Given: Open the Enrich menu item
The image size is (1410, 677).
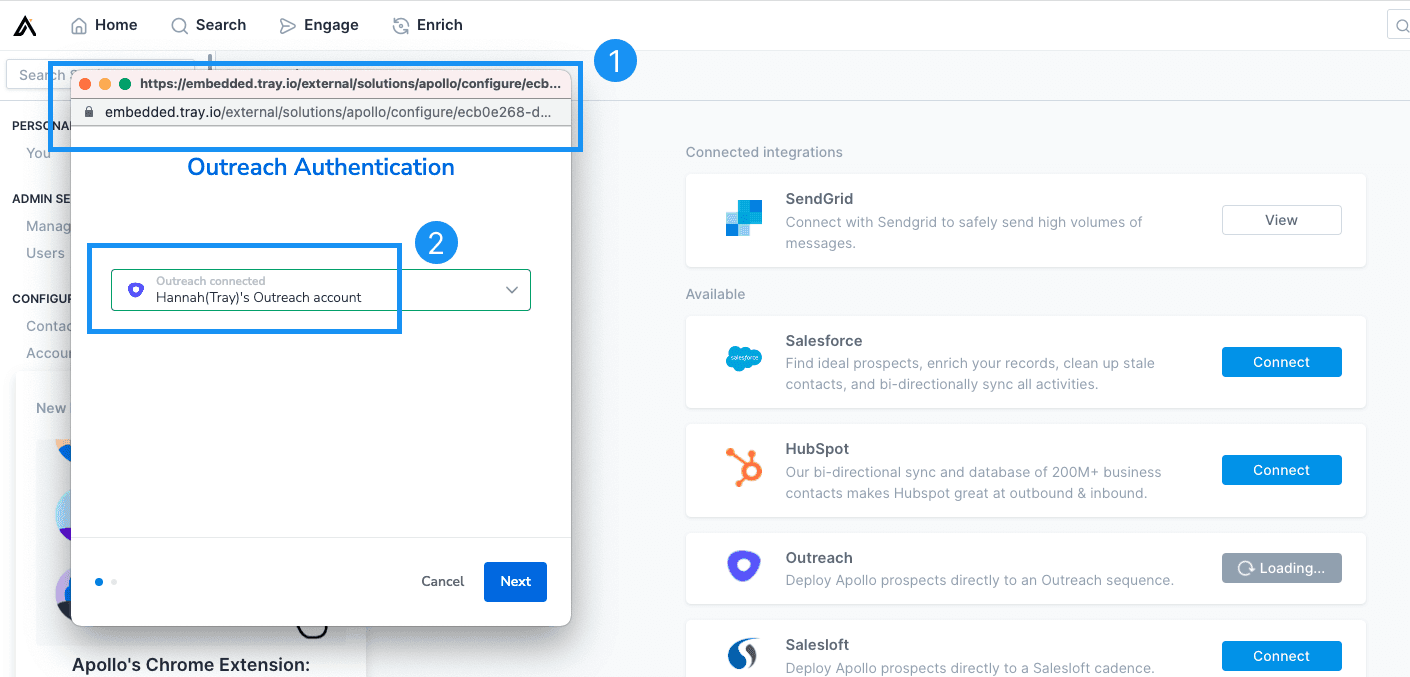Looking at the screenshot, I should coord(427,25).
